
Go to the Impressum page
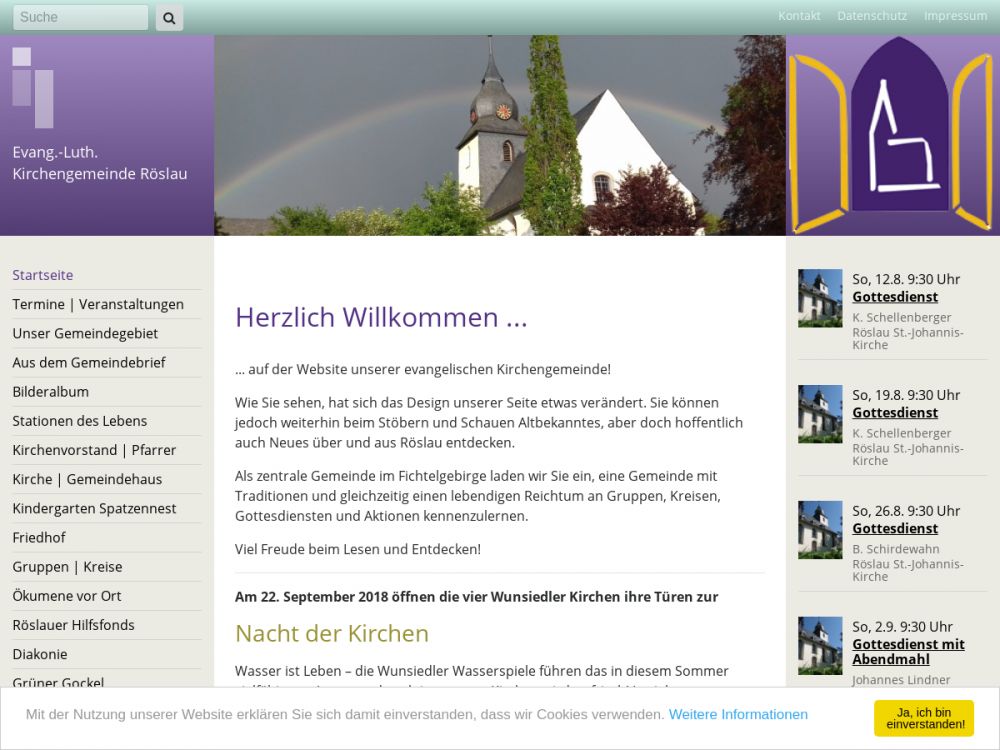pyautogui.click(x=955, y=16)
